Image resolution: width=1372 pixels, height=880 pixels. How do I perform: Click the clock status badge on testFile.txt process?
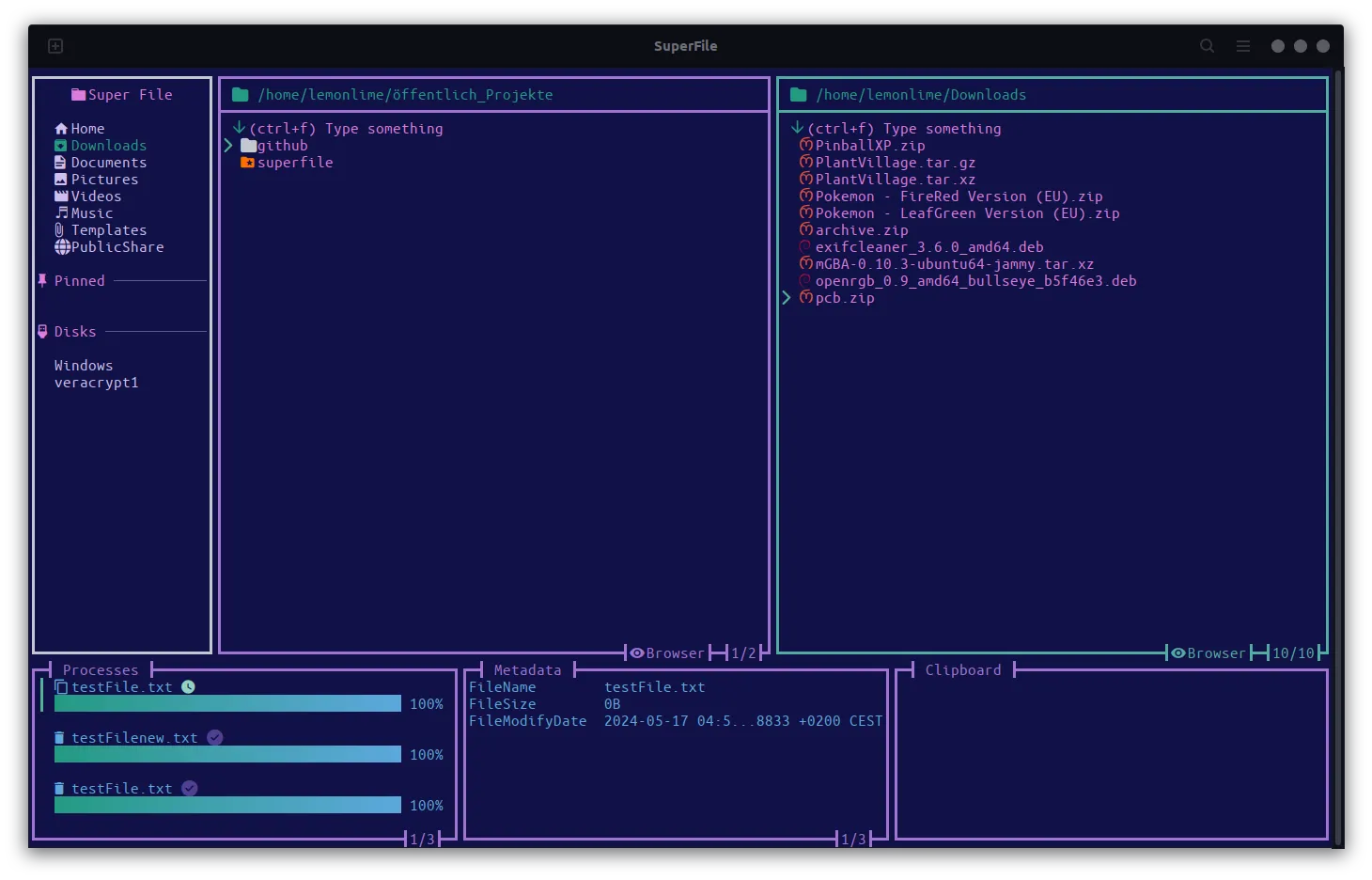(186, 686)
